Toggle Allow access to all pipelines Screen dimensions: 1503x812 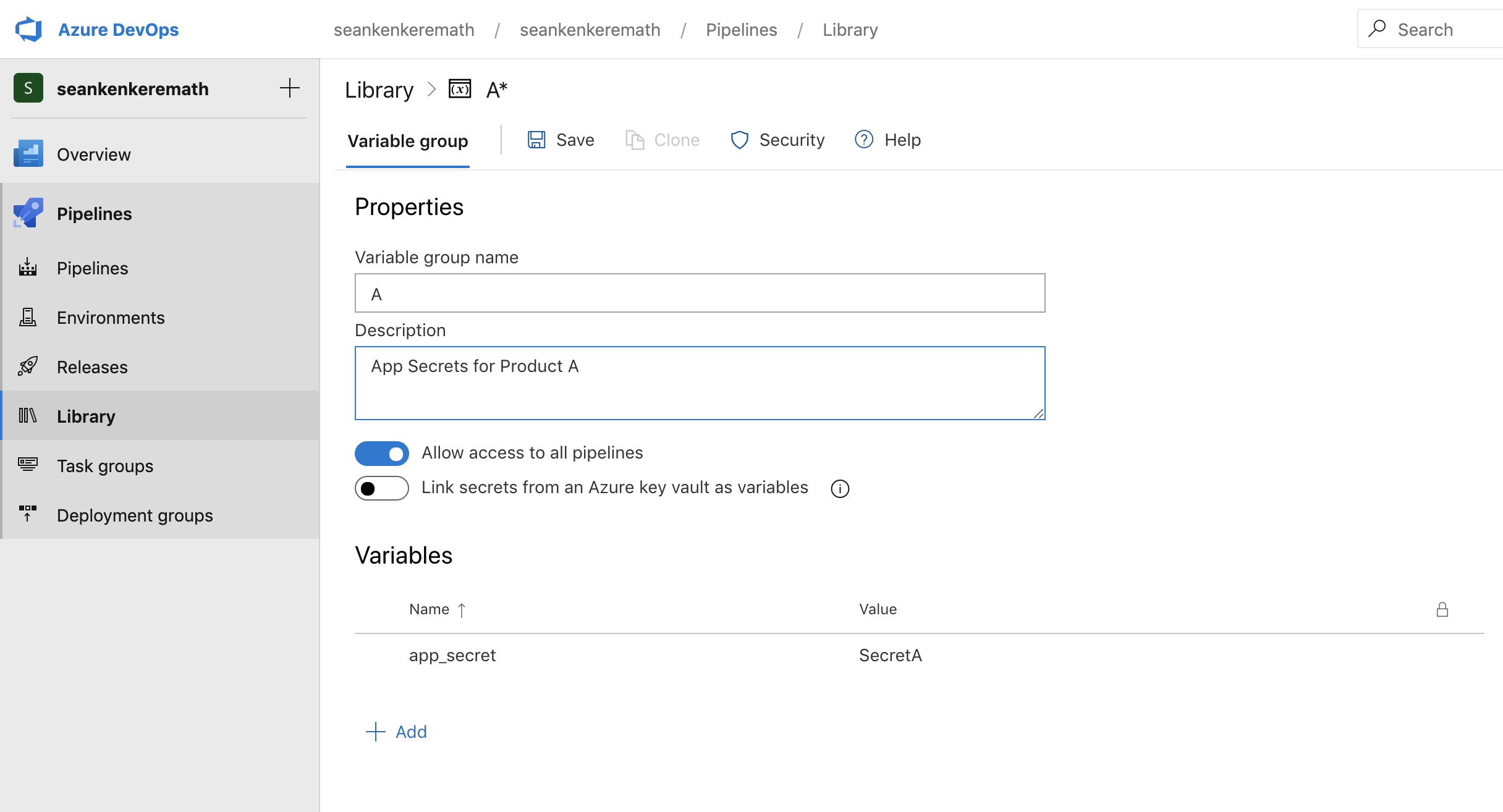pos(382,452)
